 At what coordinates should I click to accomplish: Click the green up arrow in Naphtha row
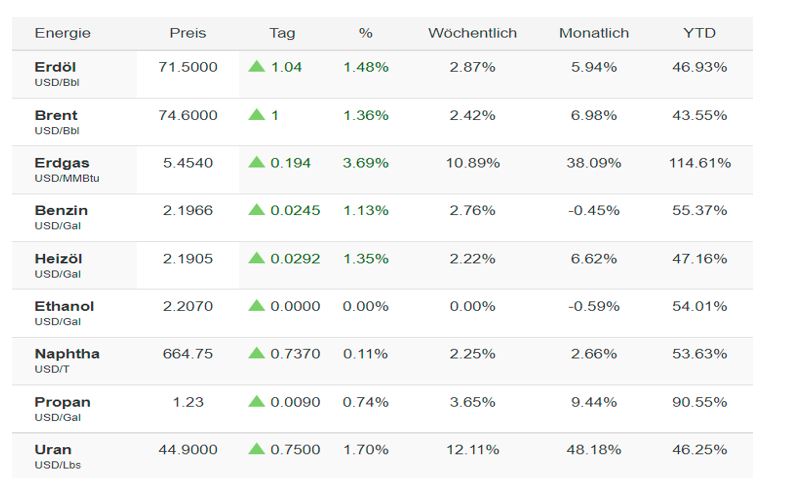(x=257, y=353)
